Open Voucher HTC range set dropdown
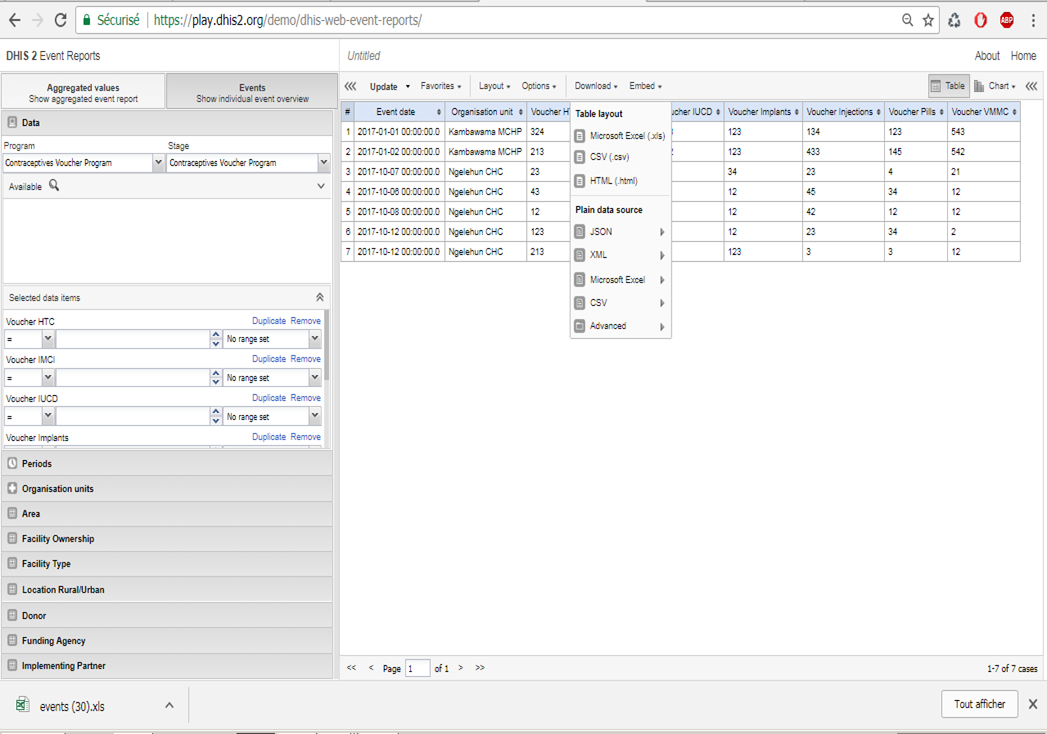Viewport: 1047px width, 734px height. click(x=314, y=340)
